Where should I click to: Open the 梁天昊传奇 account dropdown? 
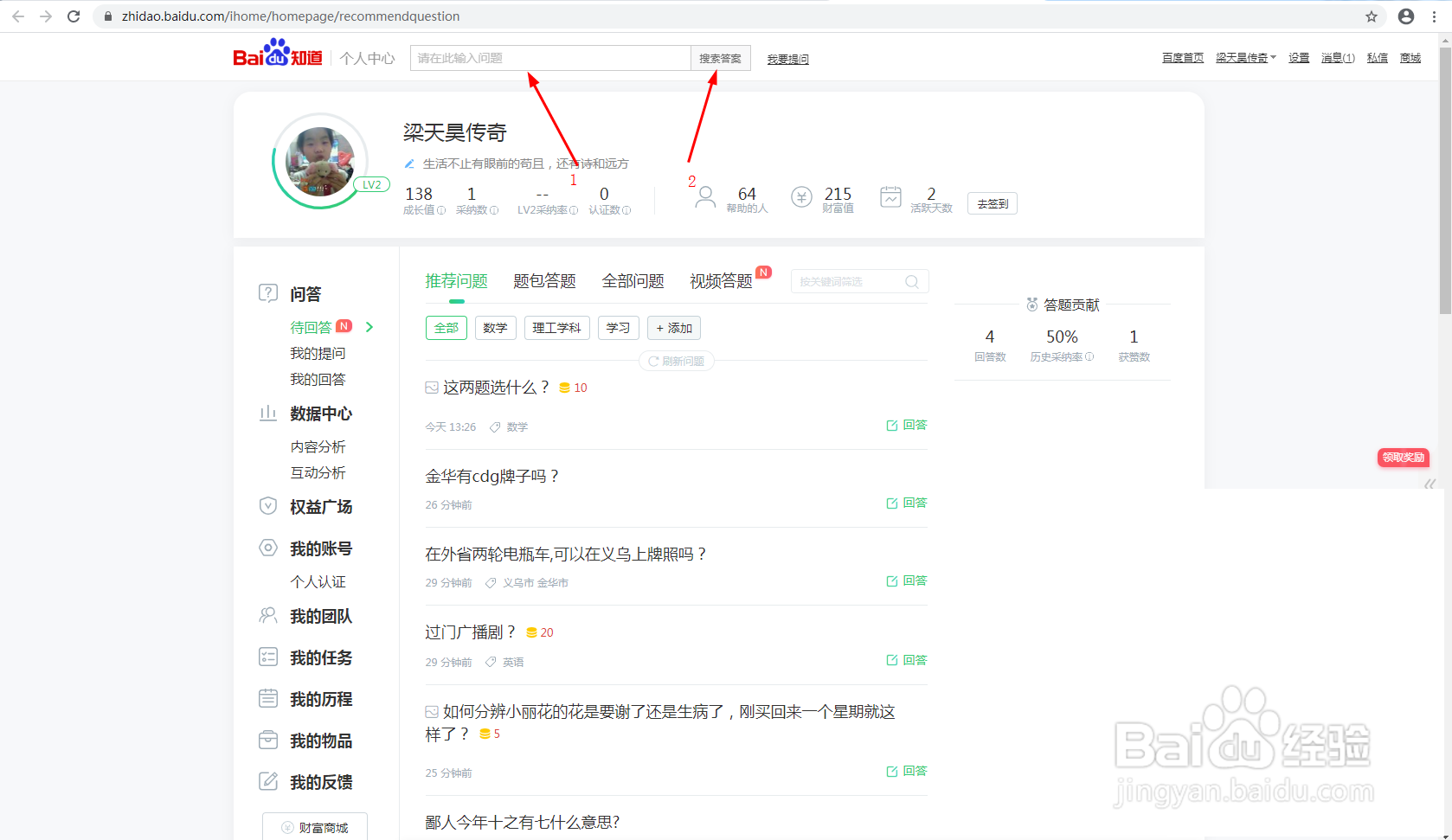(1245, 57)
